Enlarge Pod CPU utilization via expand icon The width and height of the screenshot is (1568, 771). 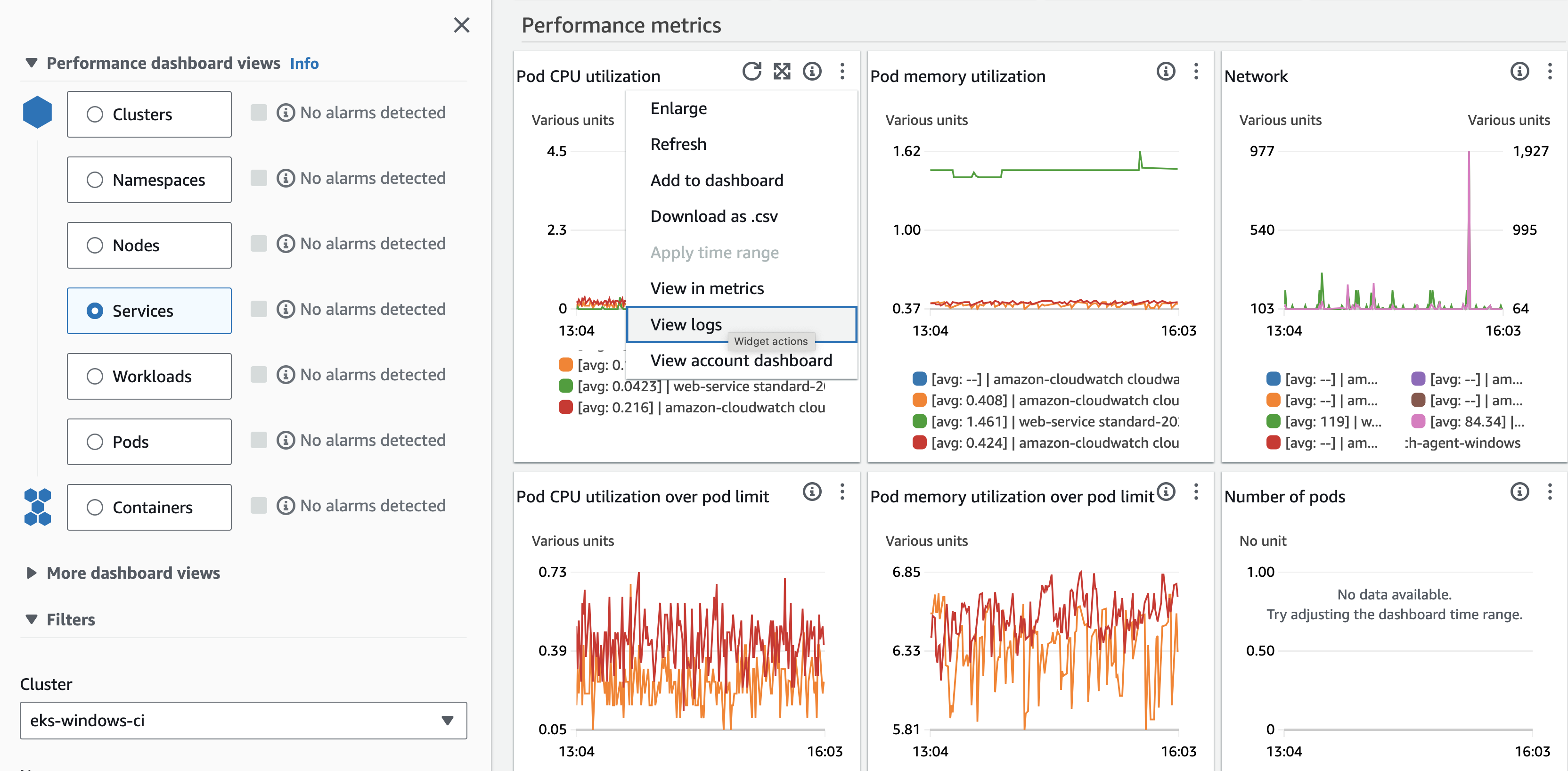[x=782, y=71]
